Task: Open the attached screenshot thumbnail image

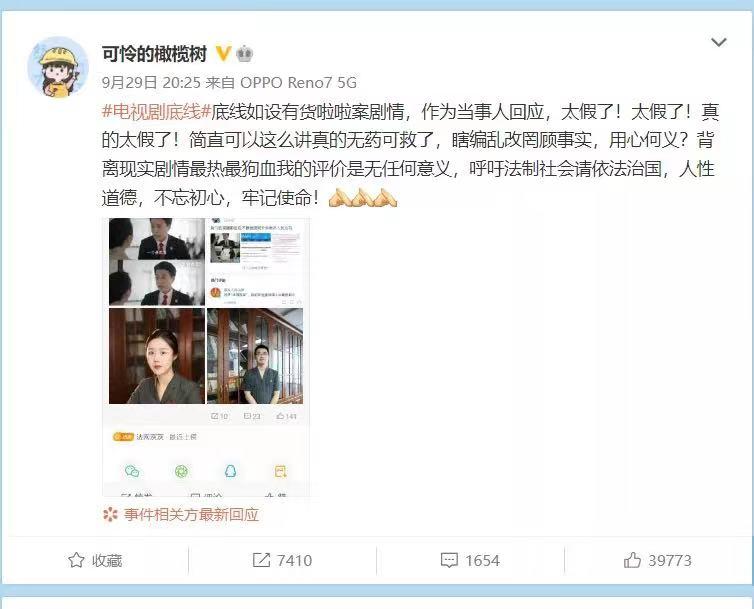Action: click(207, 356)
